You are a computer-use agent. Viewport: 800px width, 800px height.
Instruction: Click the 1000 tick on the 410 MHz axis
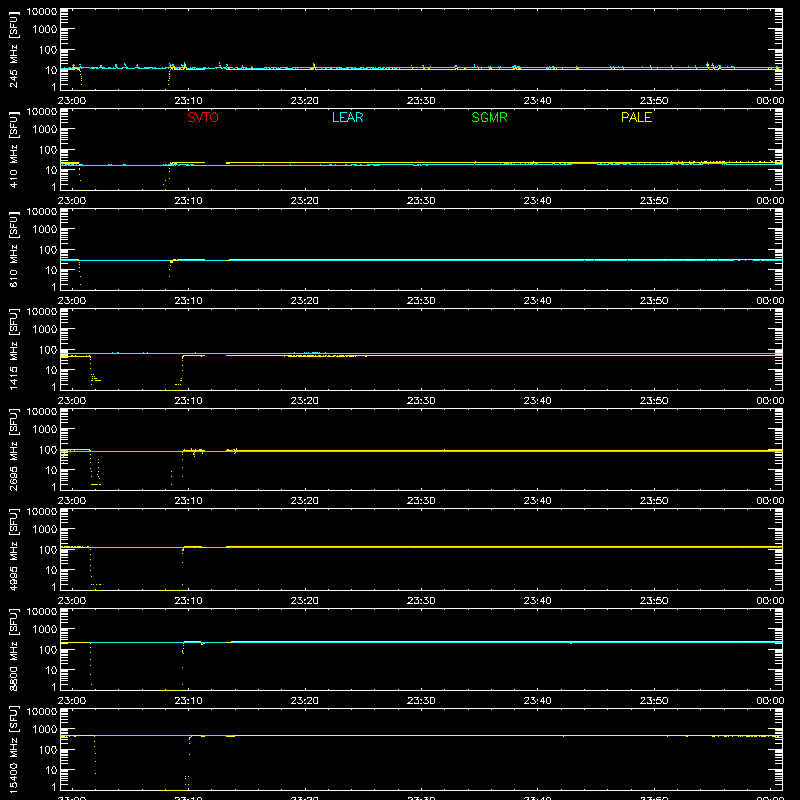[x=45, y=130]
